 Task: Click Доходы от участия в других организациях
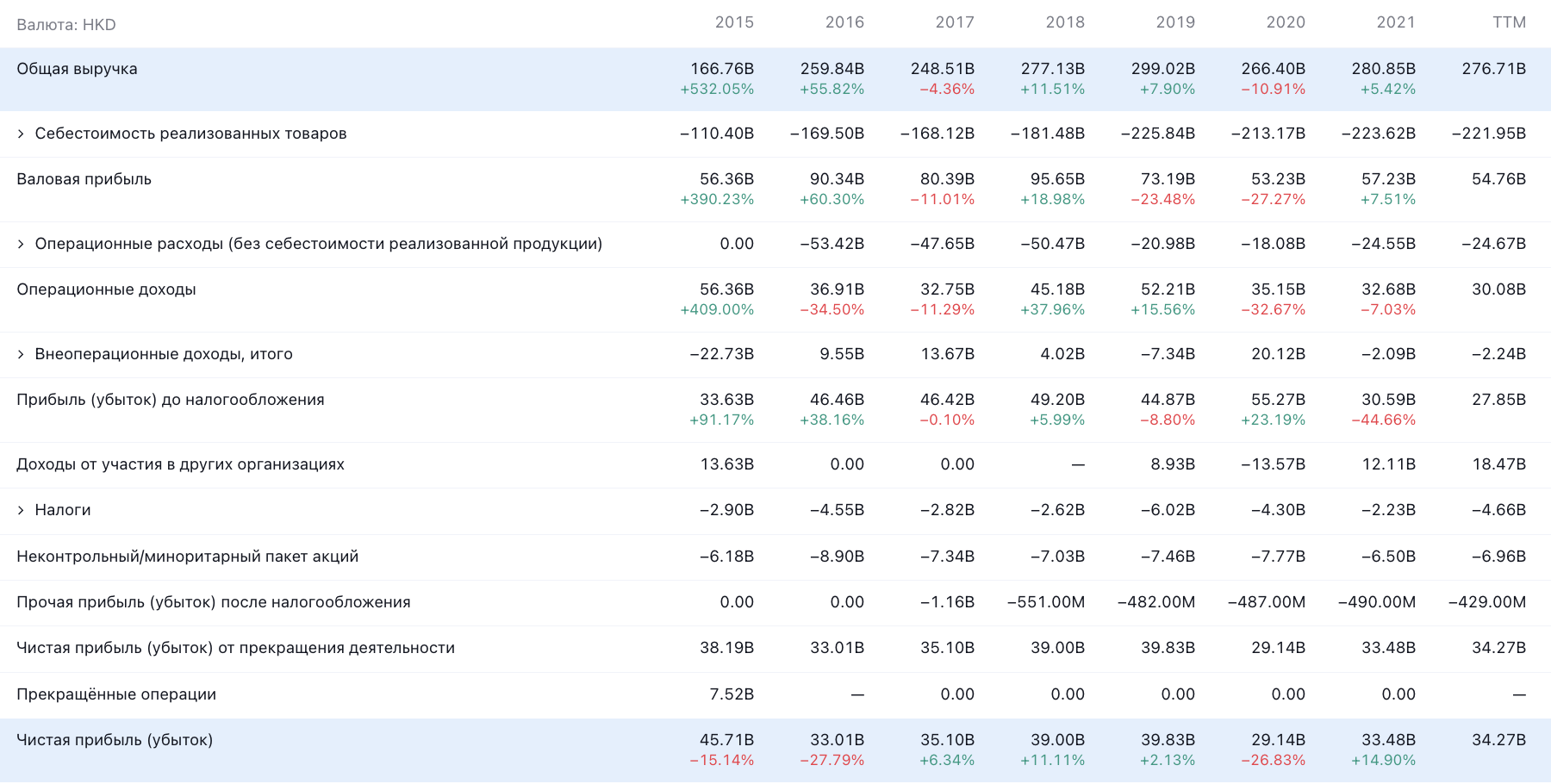180,464
